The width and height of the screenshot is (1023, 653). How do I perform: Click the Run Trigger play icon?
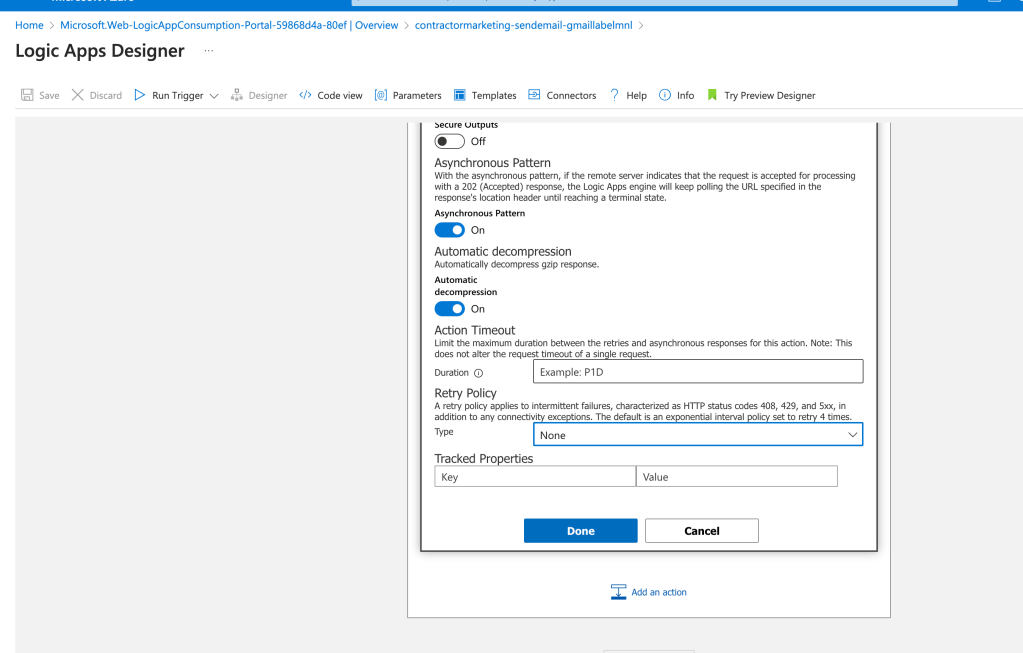(140, 95)
